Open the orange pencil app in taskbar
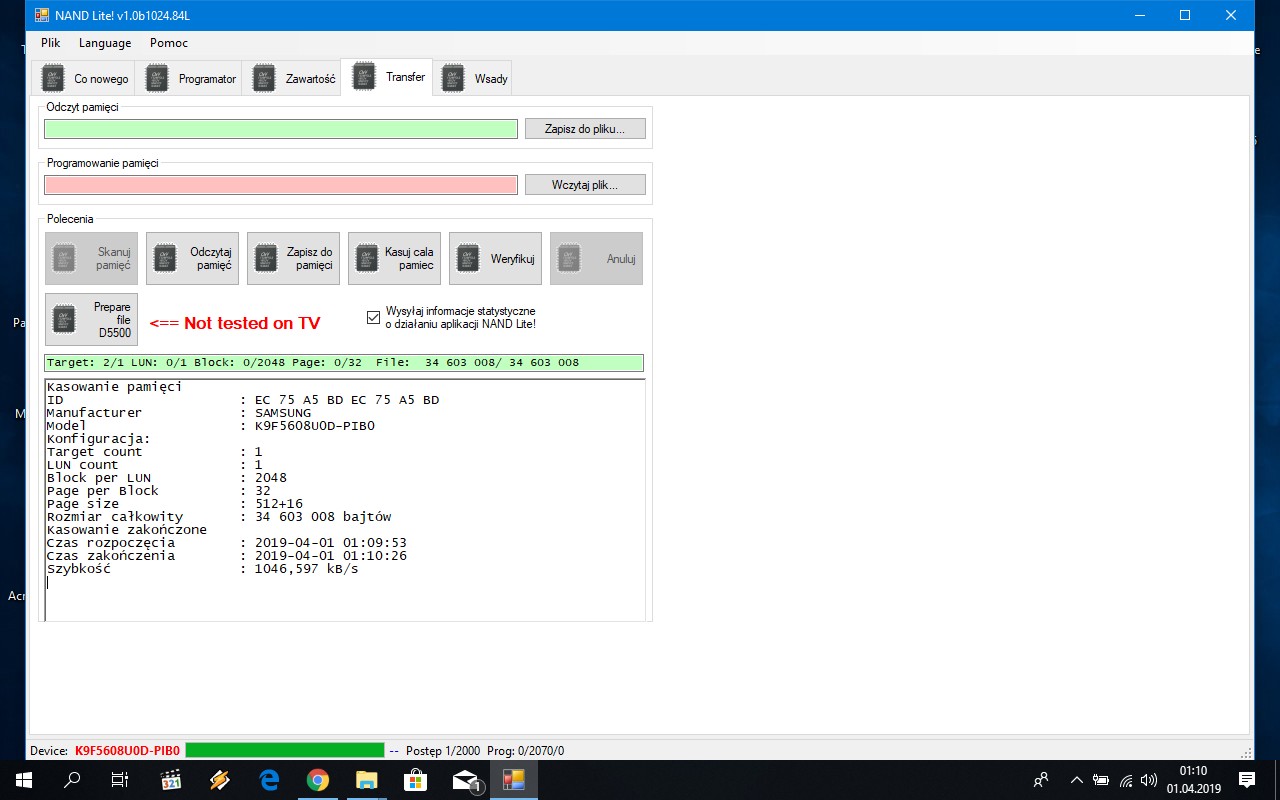 pos(220,780)
